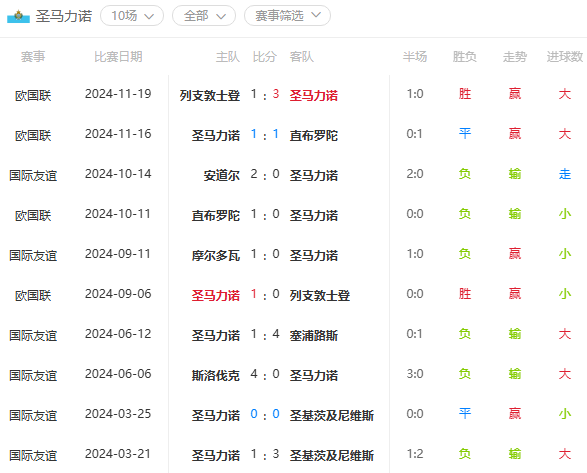The height and width of the screenshot is (473, 587).
Task: Click the 比赛日期 column header
Action: (x=118, y=57)
